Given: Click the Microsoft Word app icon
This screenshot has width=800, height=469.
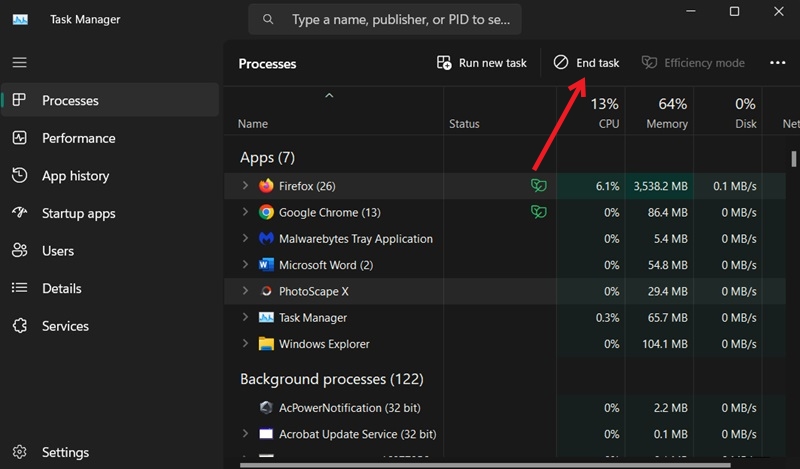Looking at the screenshot, I should [266, 265].
